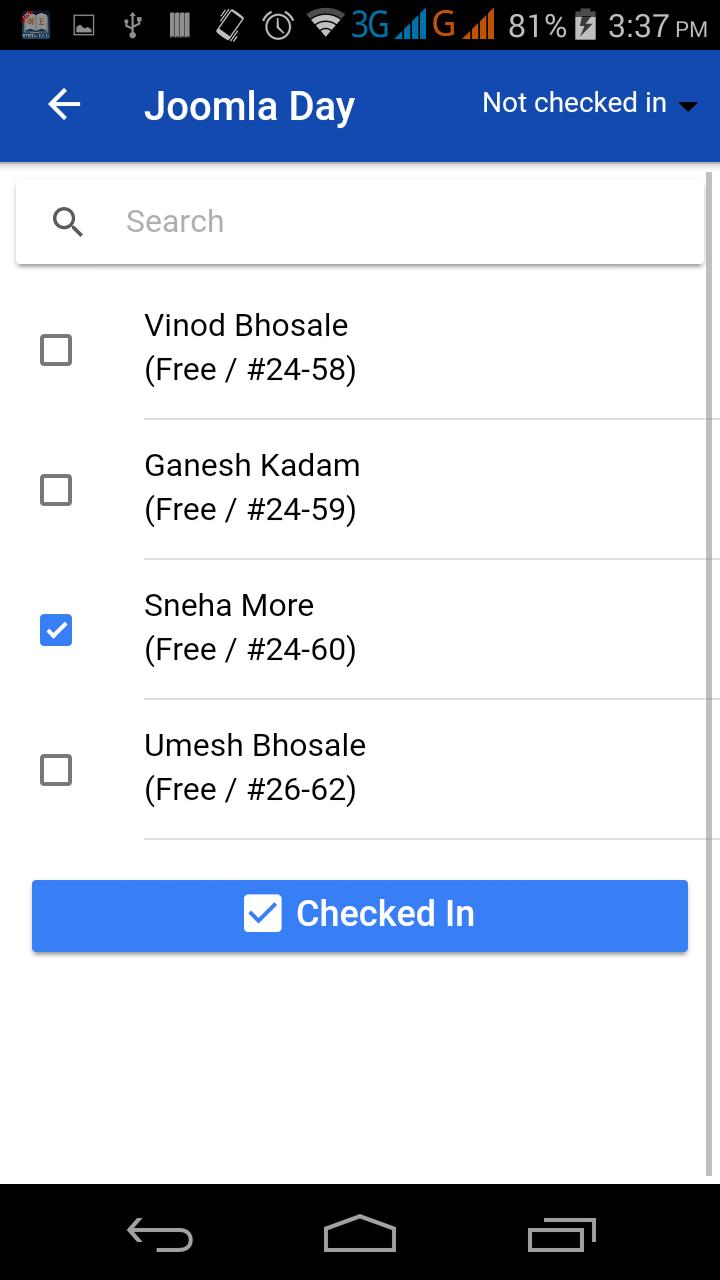
Task: Click the search magnifier icon
Action: (68, 221)
